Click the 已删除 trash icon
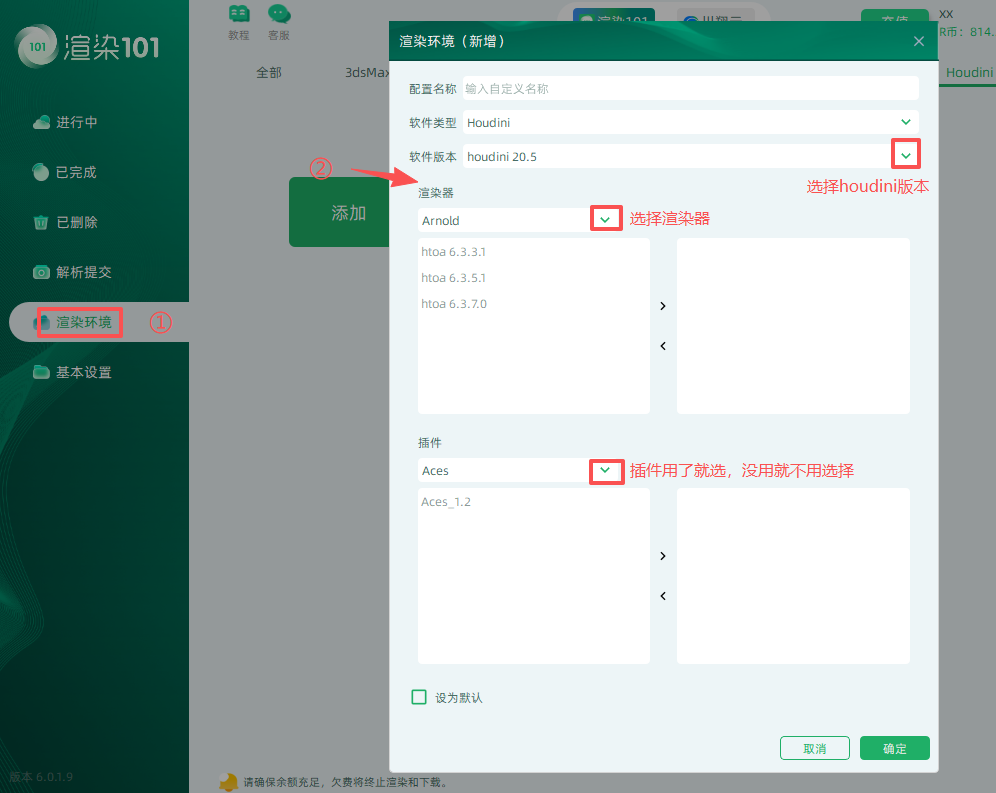996x793 pixels. tap(41, 222)
